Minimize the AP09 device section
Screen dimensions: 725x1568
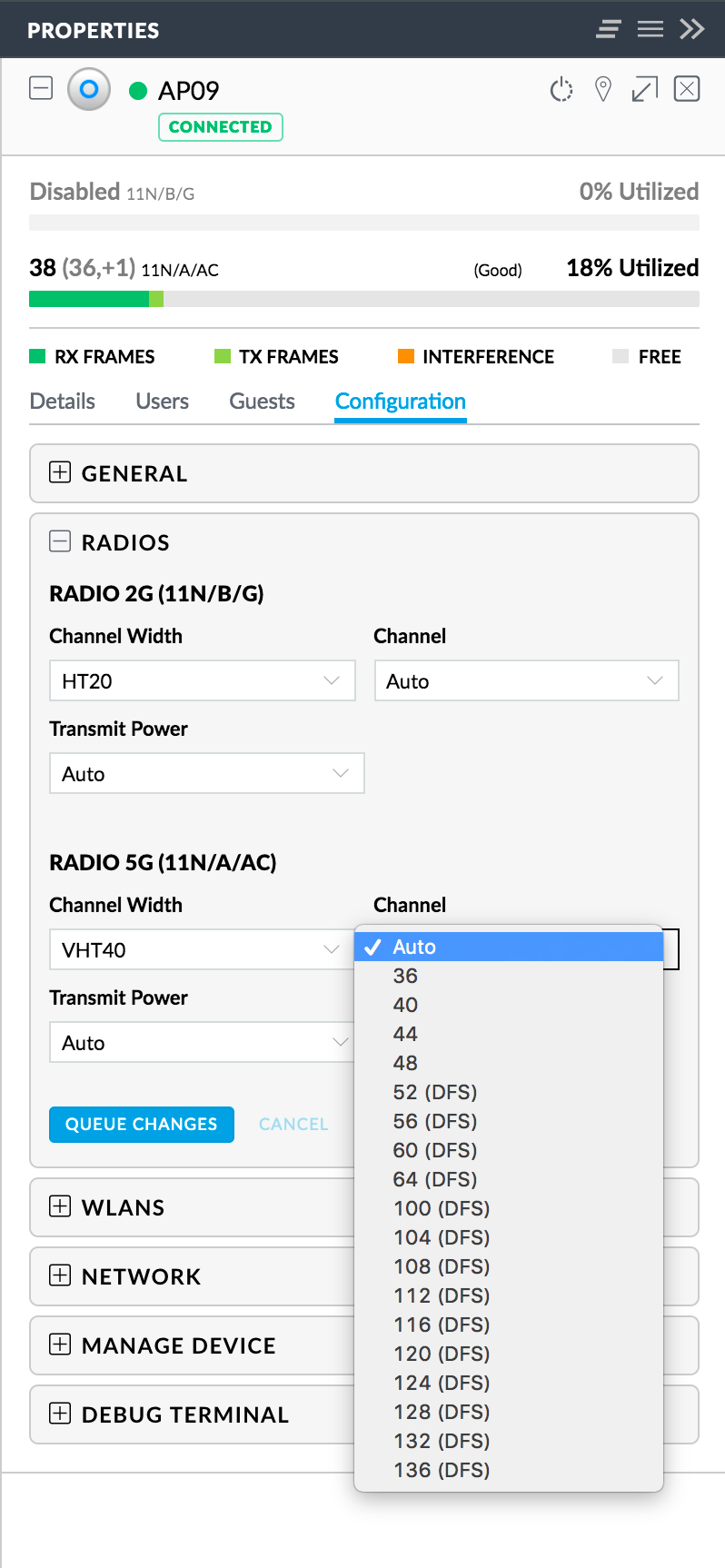coord(41,89)
